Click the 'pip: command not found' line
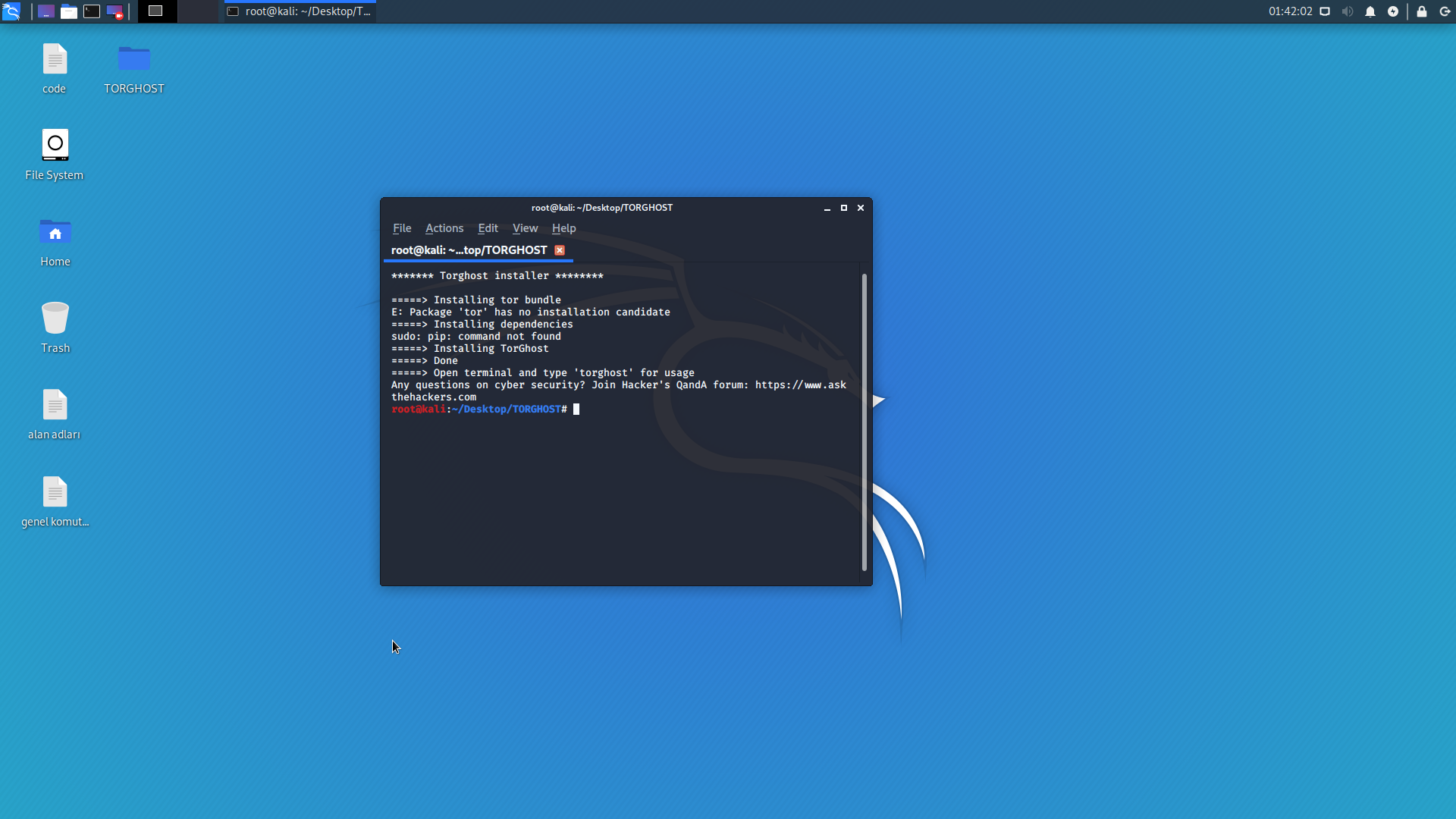 pyautogui.click(x=476, y=337)
